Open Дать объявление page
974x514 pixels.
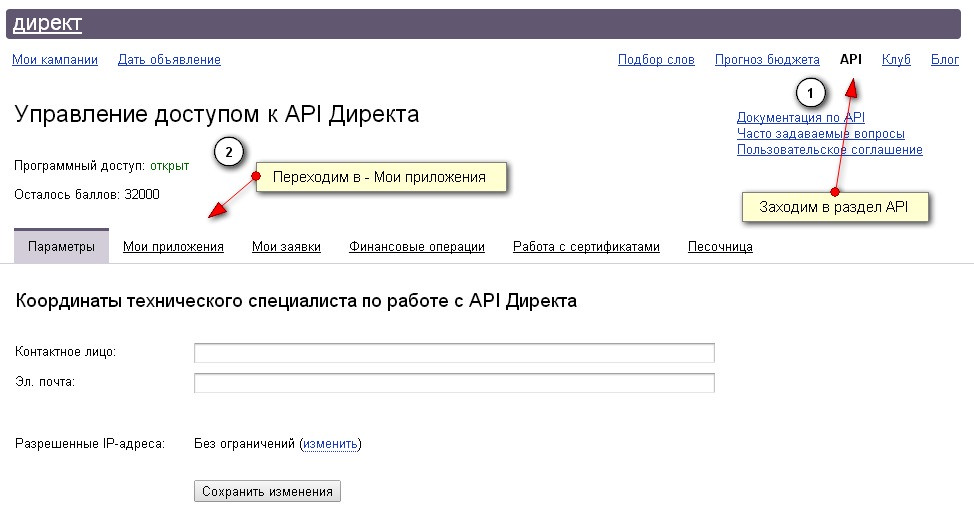(x=169, y=60)
